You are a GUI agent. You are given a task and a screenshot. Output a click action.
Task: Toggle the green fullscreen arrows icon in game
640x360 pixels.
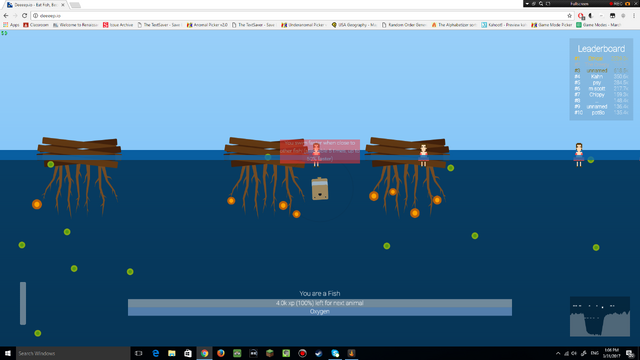4,33
